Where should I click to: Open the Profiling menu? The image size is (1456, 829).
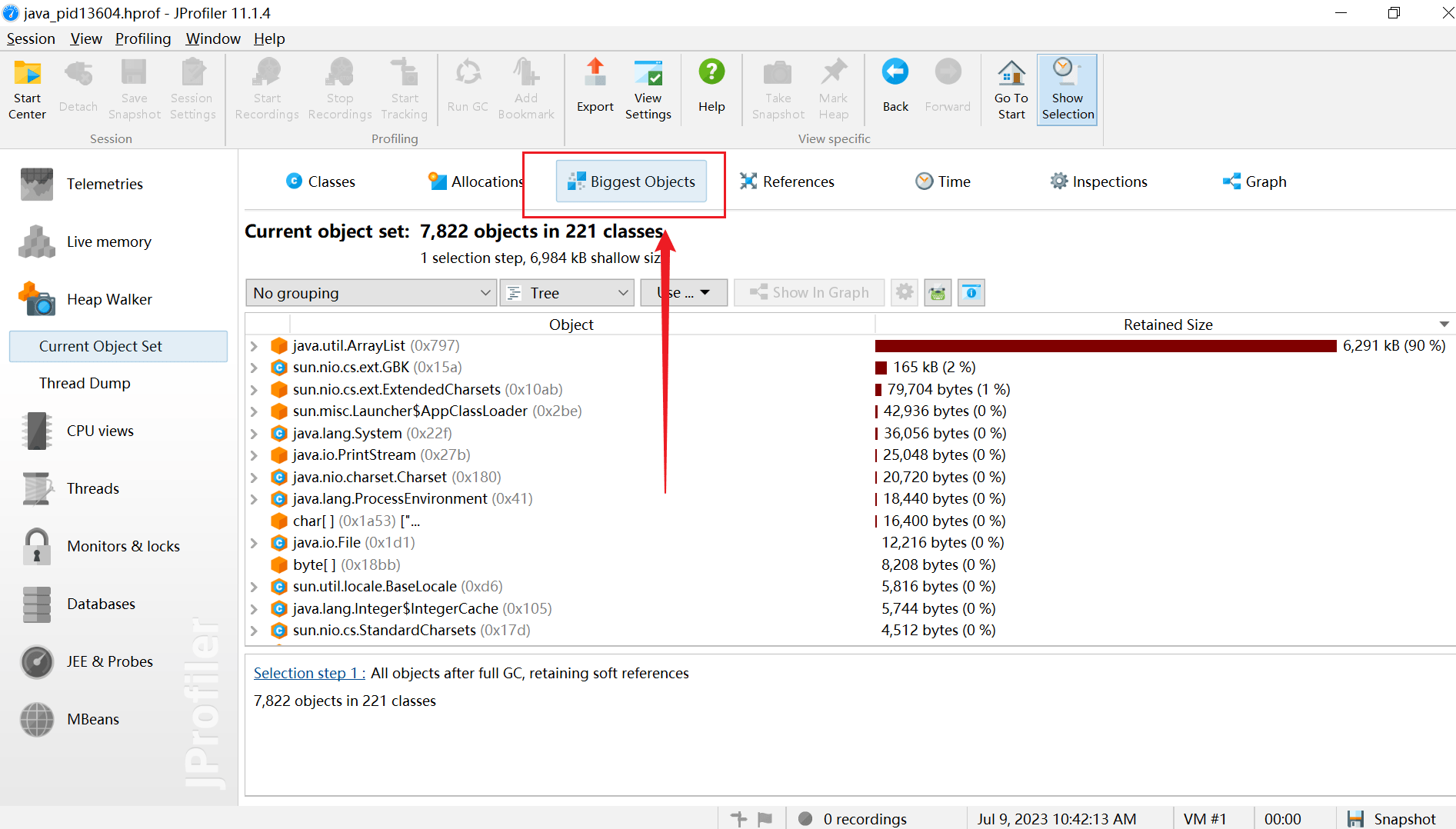click(x=143, y=38)
